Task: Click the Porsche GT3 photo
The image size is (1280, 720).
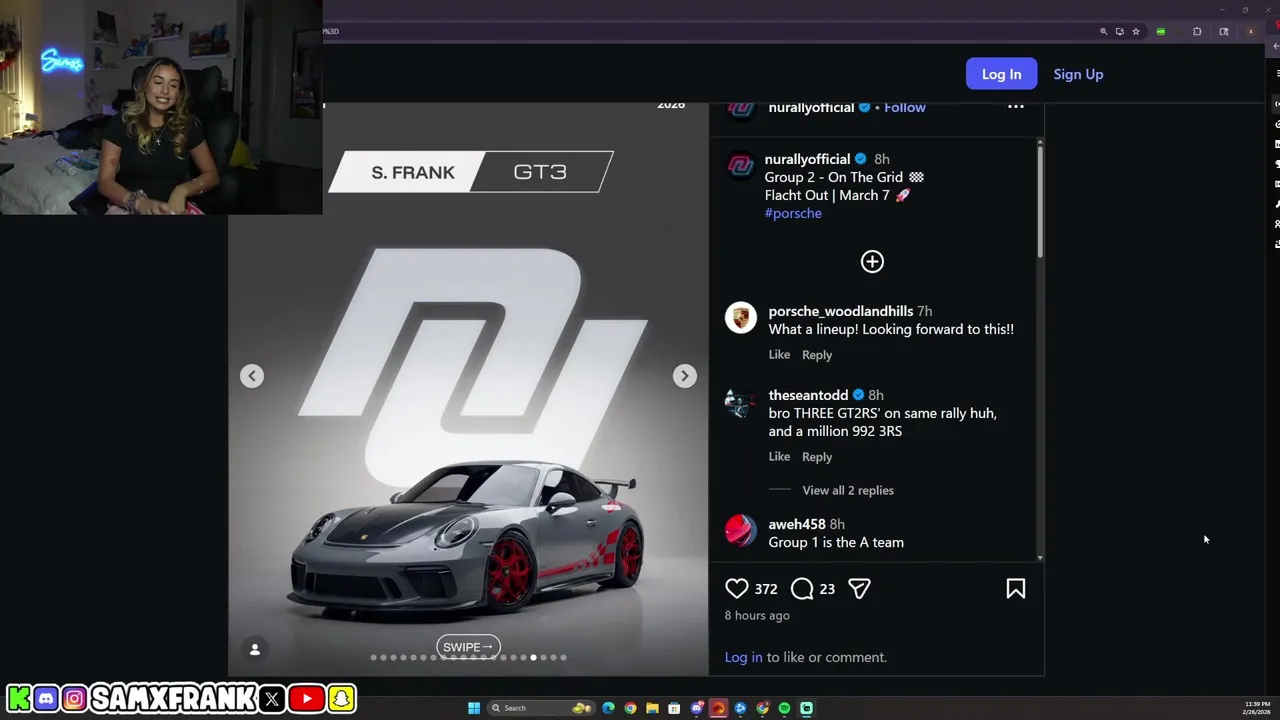Action: [468, 390]
